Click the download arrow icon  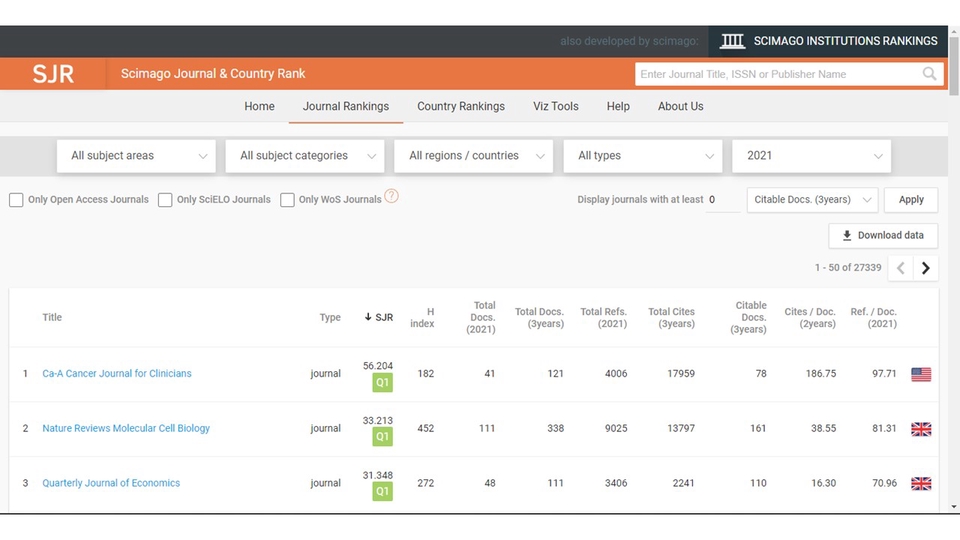[x=847, y=235]
